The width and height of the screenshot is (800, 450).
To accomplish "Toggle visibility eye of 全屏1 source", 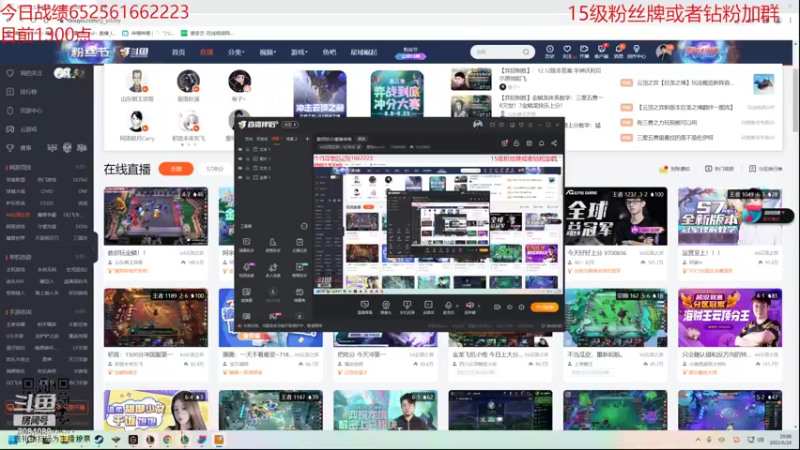I will point(240,178).
